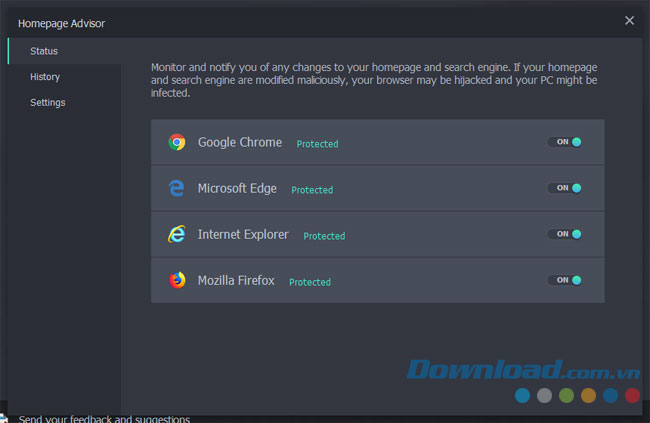Screen dimensions: 650x423
Task: Click Send your feedback and suggestions link
Action: point(104,419)
